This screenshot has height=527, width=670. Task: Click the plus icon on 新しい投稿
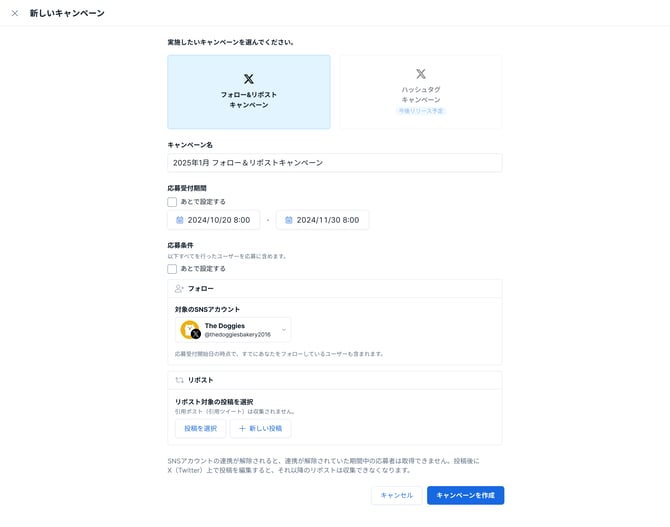(x=242, y=428)
